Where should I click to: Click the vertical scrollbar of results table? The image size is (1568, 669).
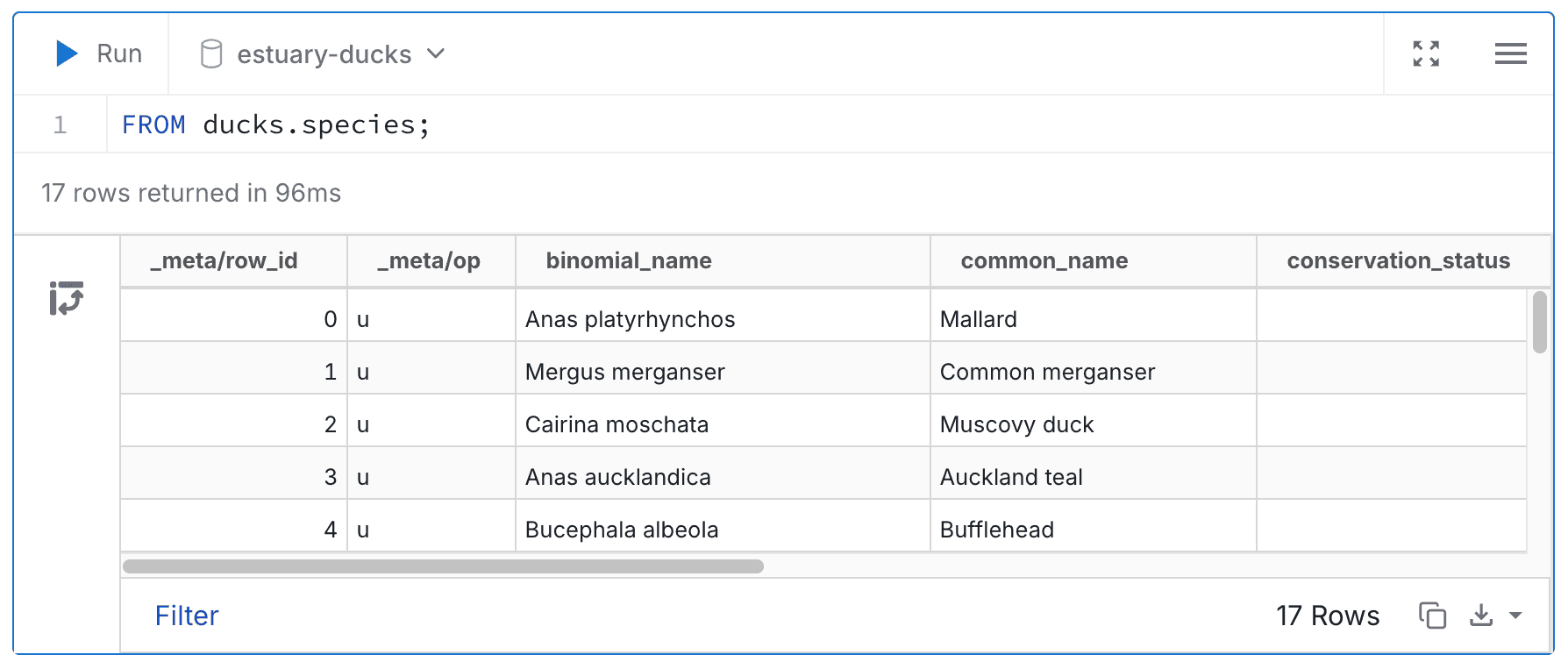[x=1540, y=322]
